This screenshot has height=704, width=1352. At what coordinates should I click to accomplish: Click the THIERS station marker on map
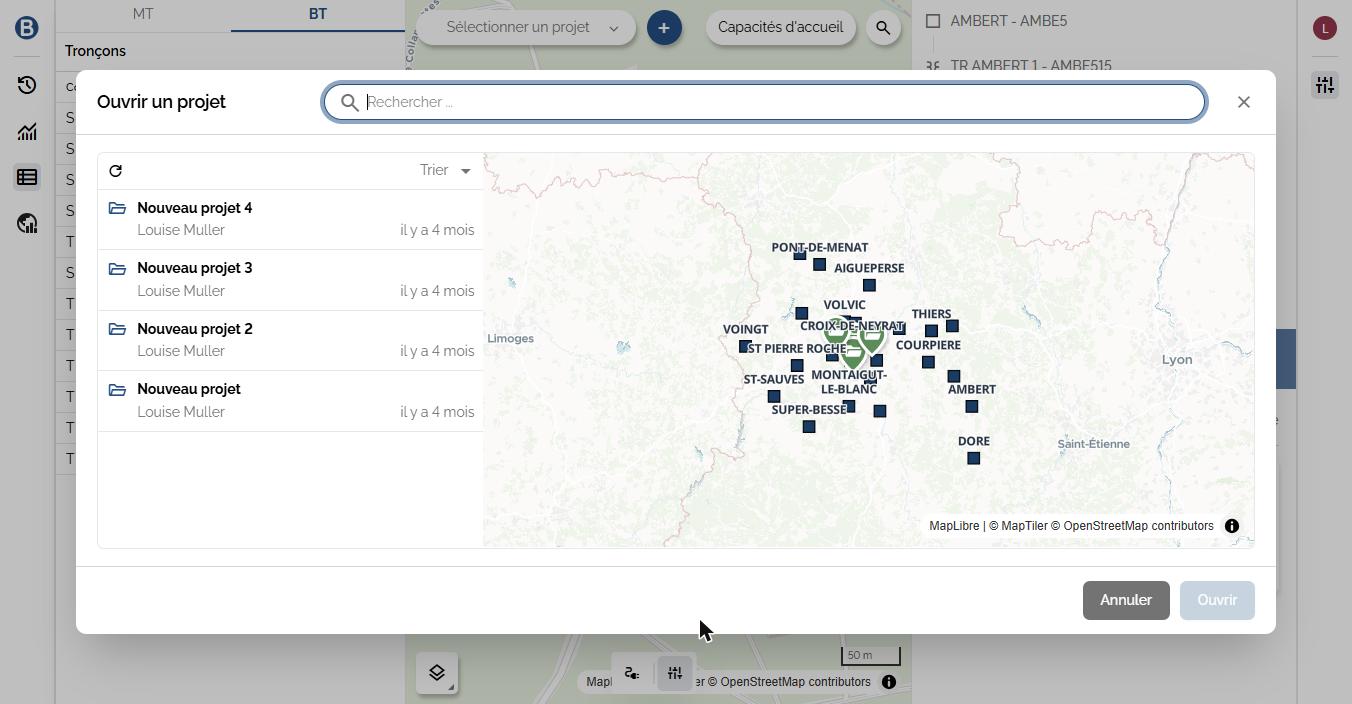click(931, 330)
